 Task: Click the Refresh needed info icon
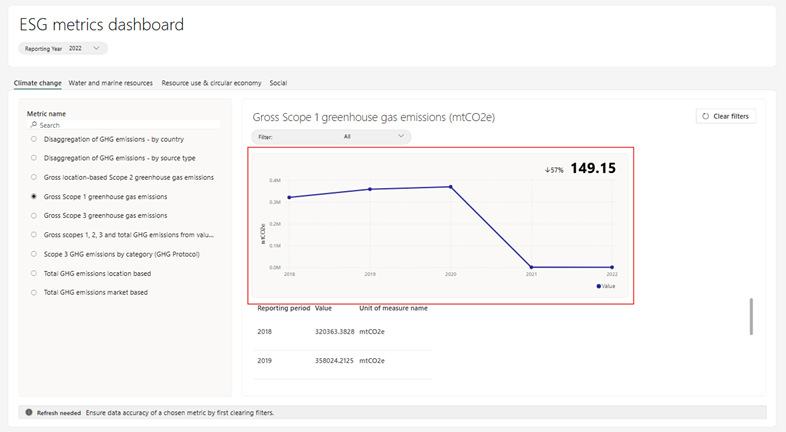pyautogui.click(x=29, y=412)
